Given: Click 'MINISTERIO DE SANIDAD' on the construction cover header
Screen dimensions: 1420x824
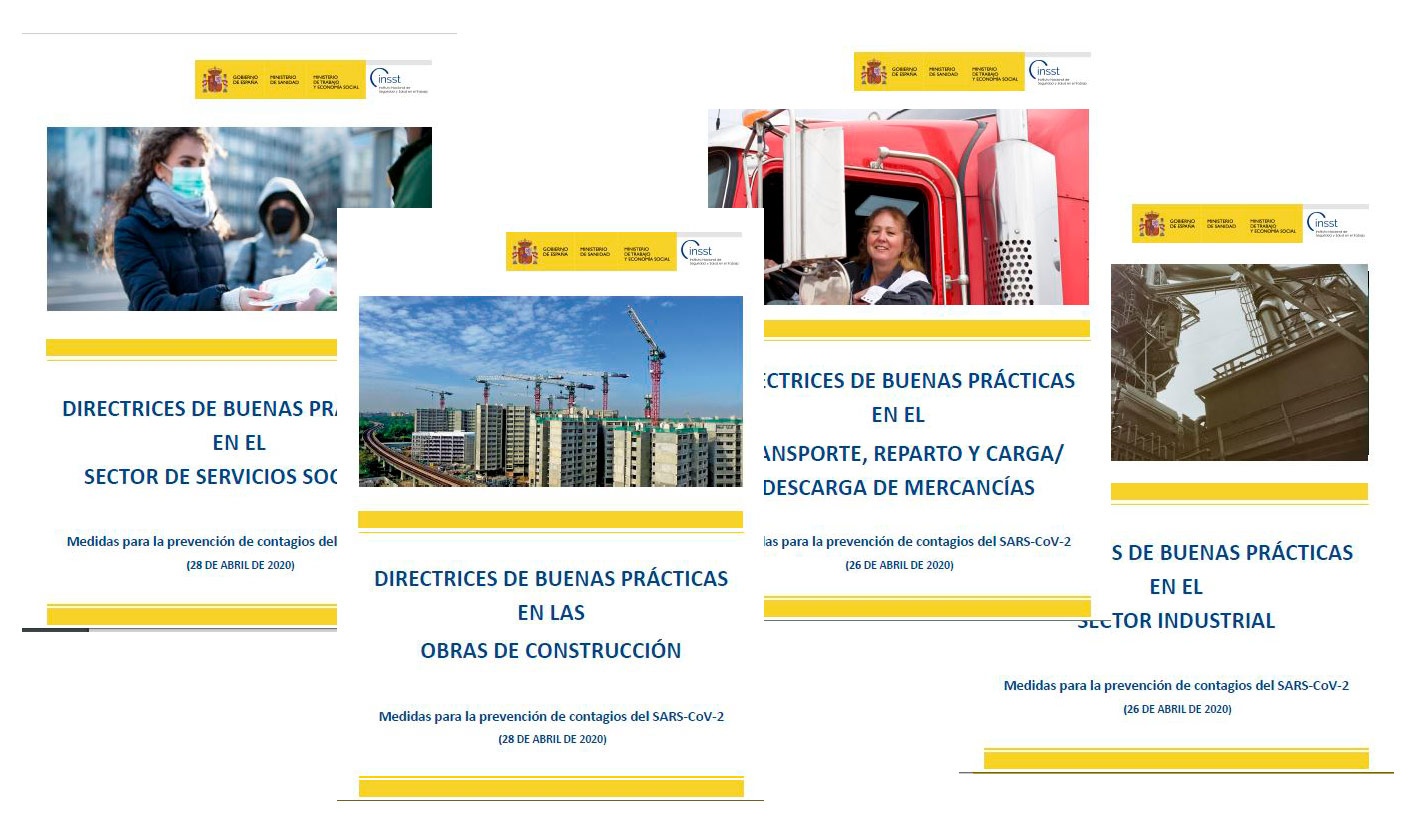Looking at the screenshot, I should [595, 252].
